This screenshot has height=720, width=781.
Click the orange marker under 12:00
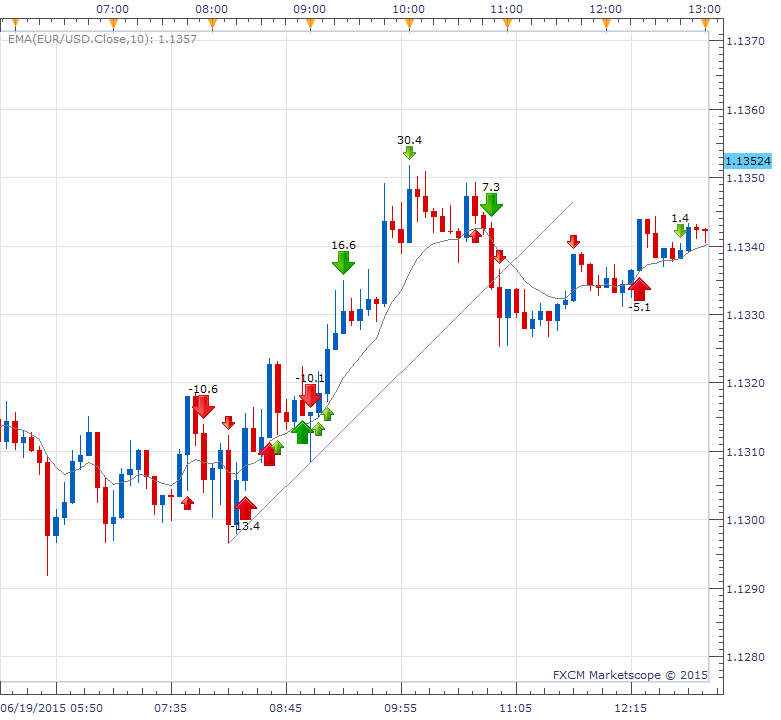coord(606,23)
